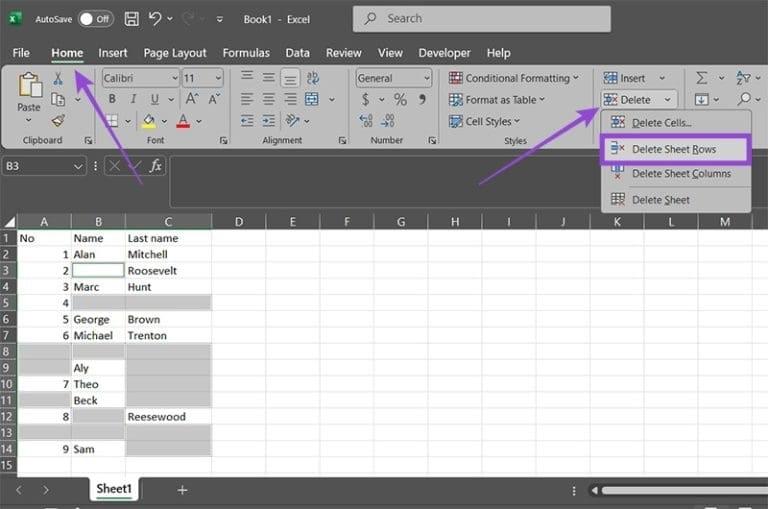Screen dimensions: 768x509
Task: Open the File tab
Action: pos(21,53)
